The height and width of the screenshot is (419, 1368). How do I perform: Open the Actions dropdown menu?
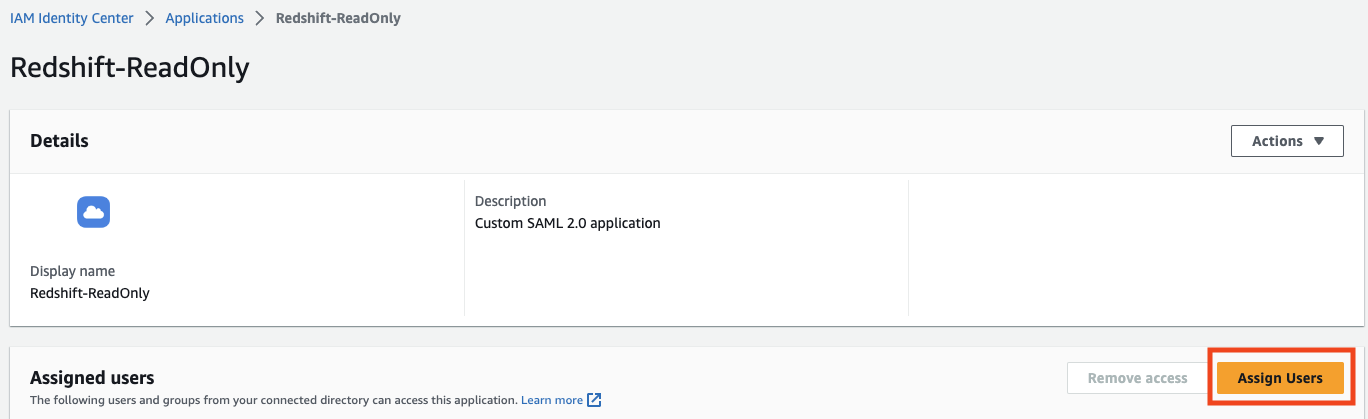[1287, 141]
